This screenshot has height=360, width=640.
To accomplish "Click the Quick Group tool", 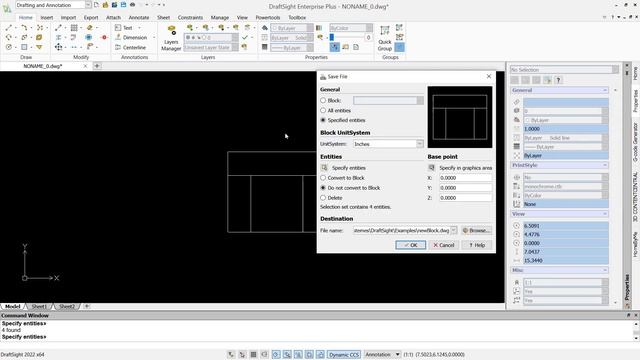I will (x=384, y=38).
